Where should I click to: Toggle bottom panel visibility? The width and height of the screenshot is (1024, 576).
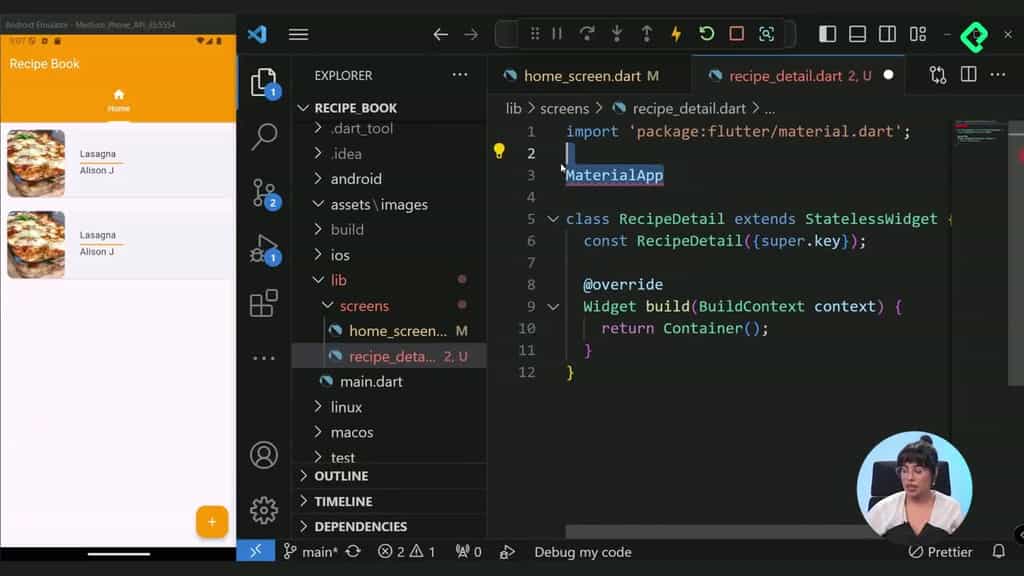click(857, 34)
